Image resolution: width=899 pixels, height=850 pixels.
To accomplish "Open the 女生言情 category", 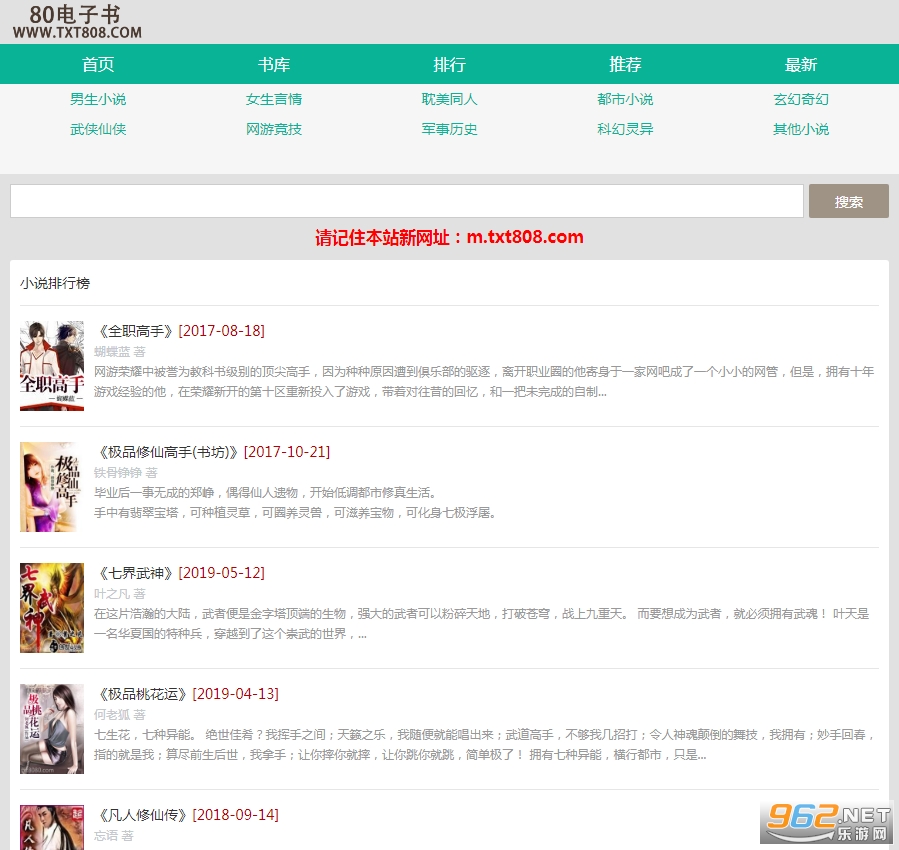I will point(273,99).
